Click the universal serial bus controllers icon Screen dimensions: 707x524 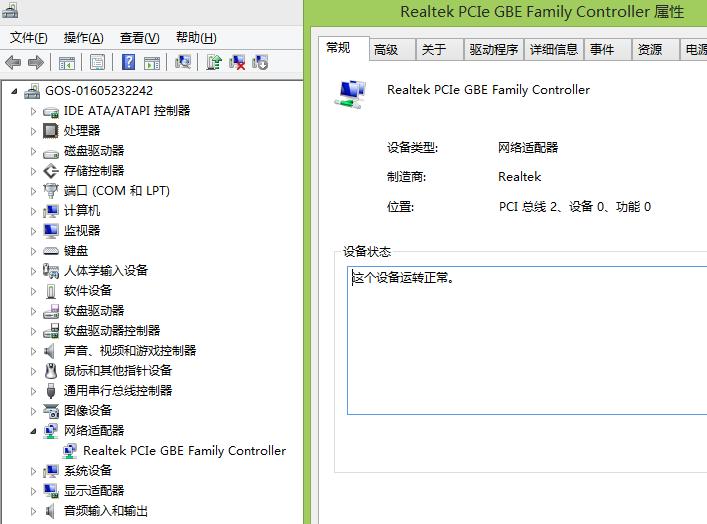click(x=50, y=391)
